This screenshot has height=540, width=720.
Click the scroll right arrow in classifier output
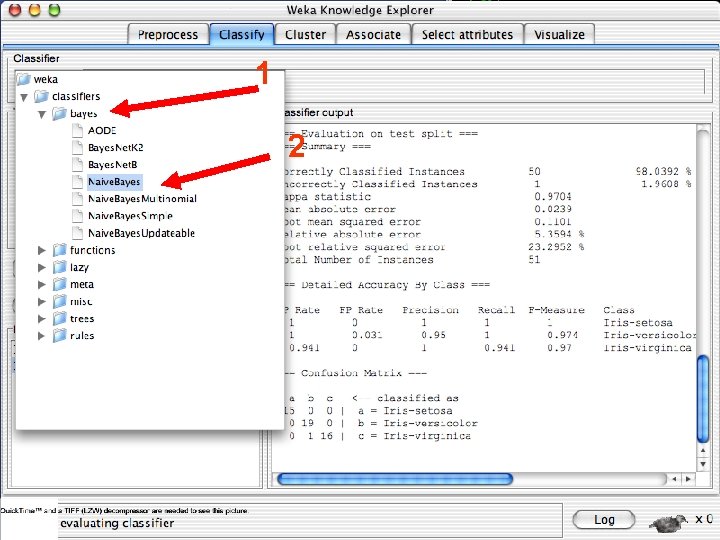point(688,479)
